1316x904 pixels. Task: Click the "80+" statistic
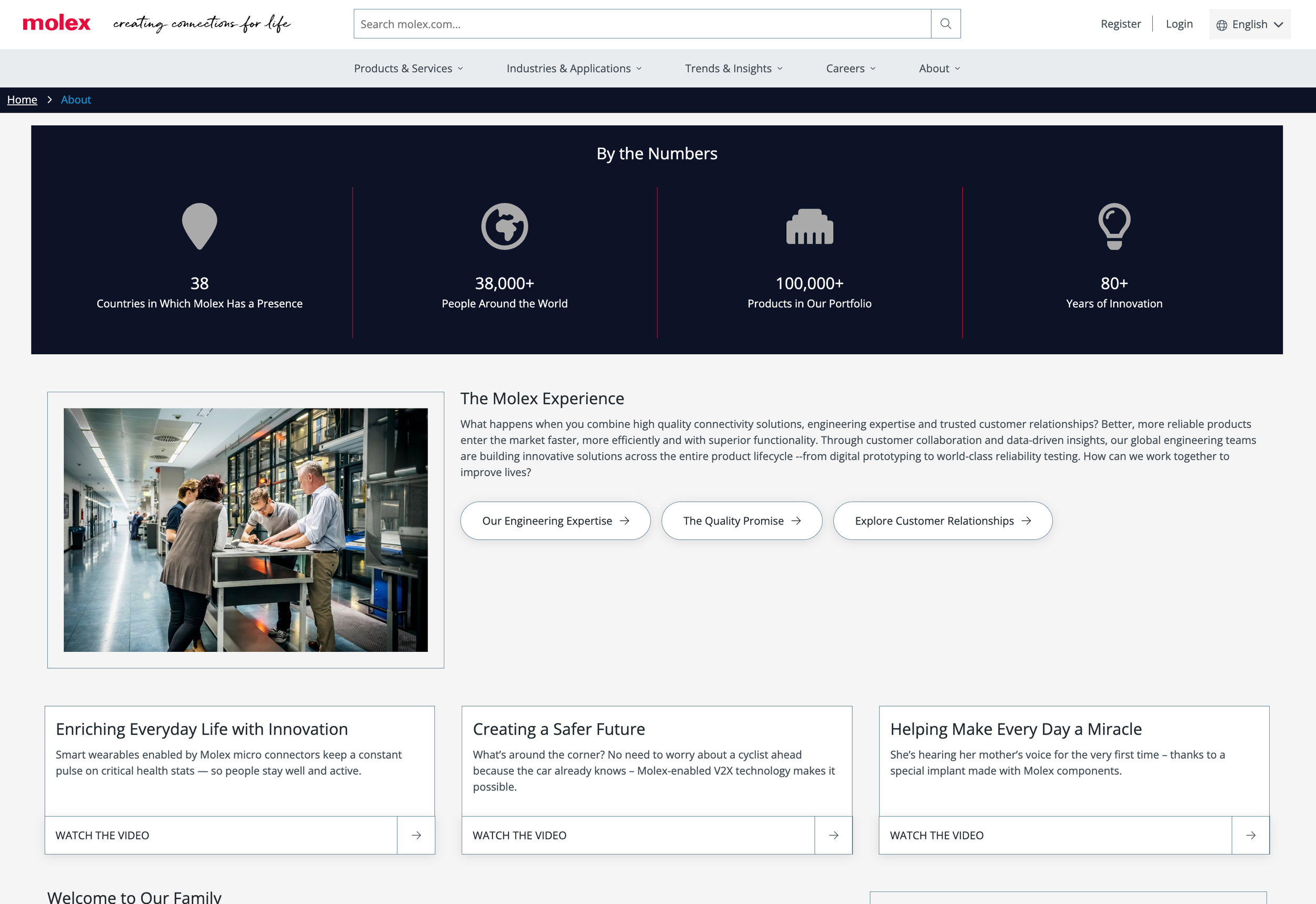(1114, 283)
